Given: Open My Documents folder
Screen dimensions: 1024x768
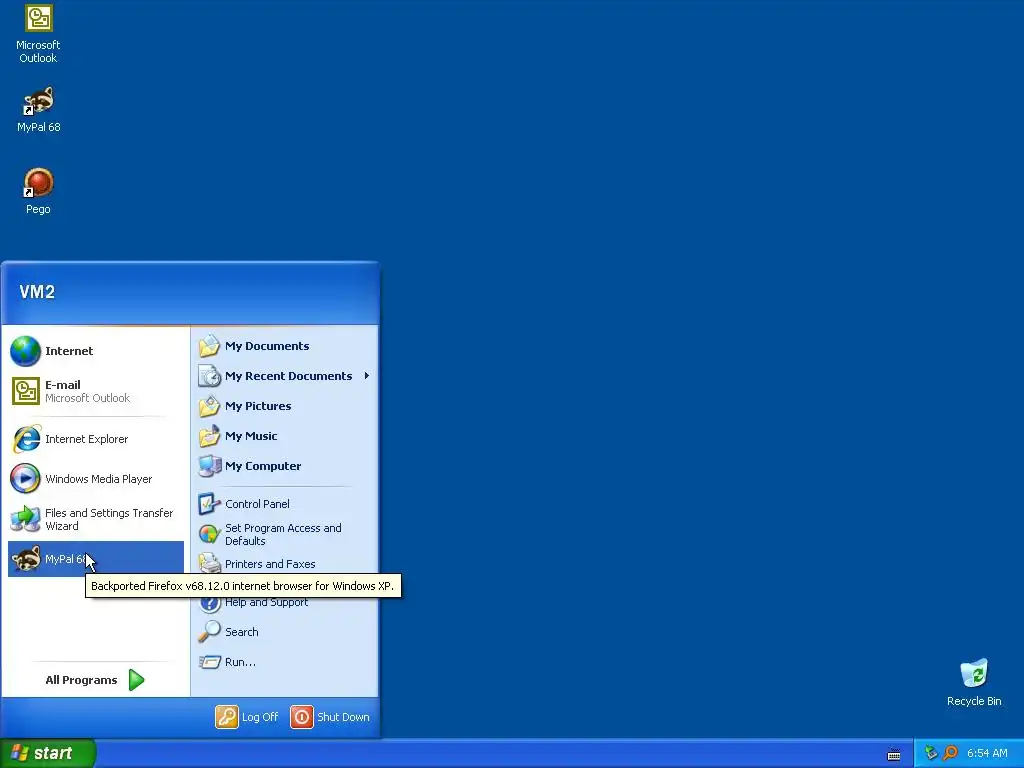Looking at the screenshot, I should [284, 346].
